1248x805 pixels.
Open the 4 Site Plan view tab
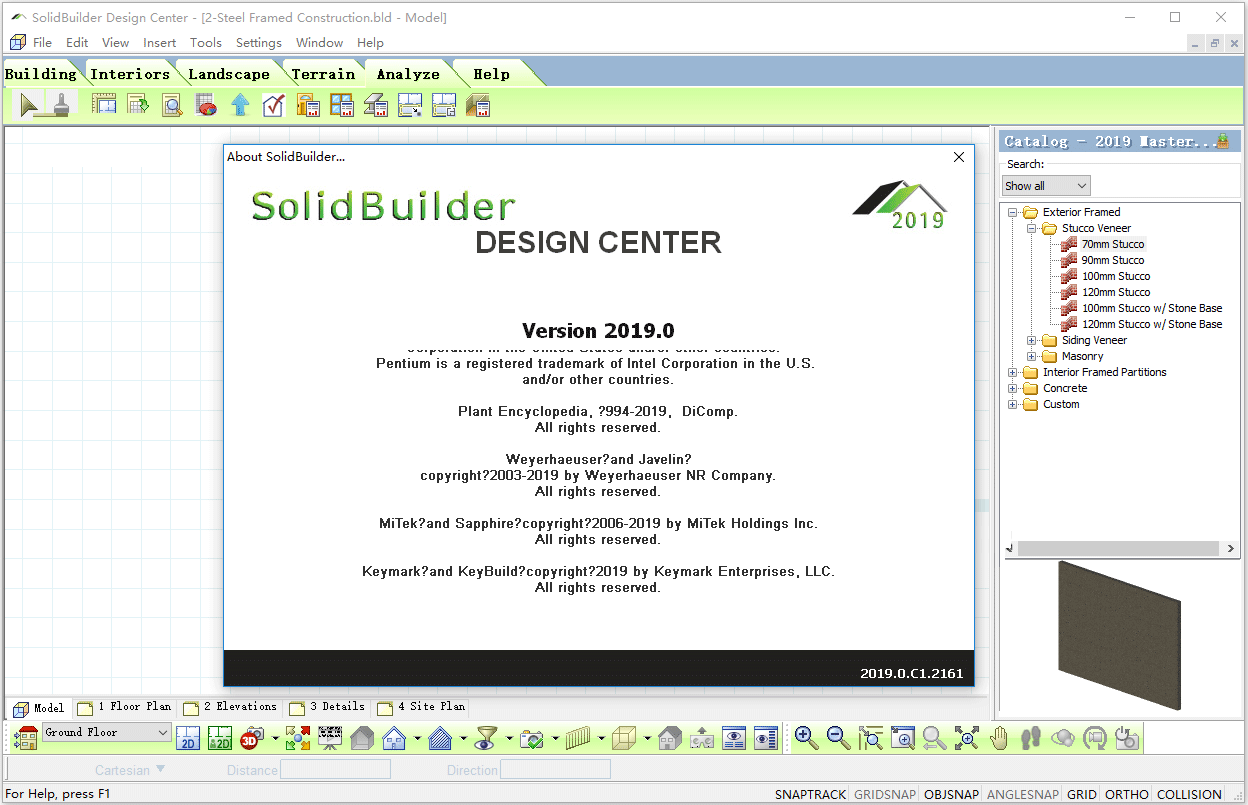pyautogui.click(x=421, y=707)
